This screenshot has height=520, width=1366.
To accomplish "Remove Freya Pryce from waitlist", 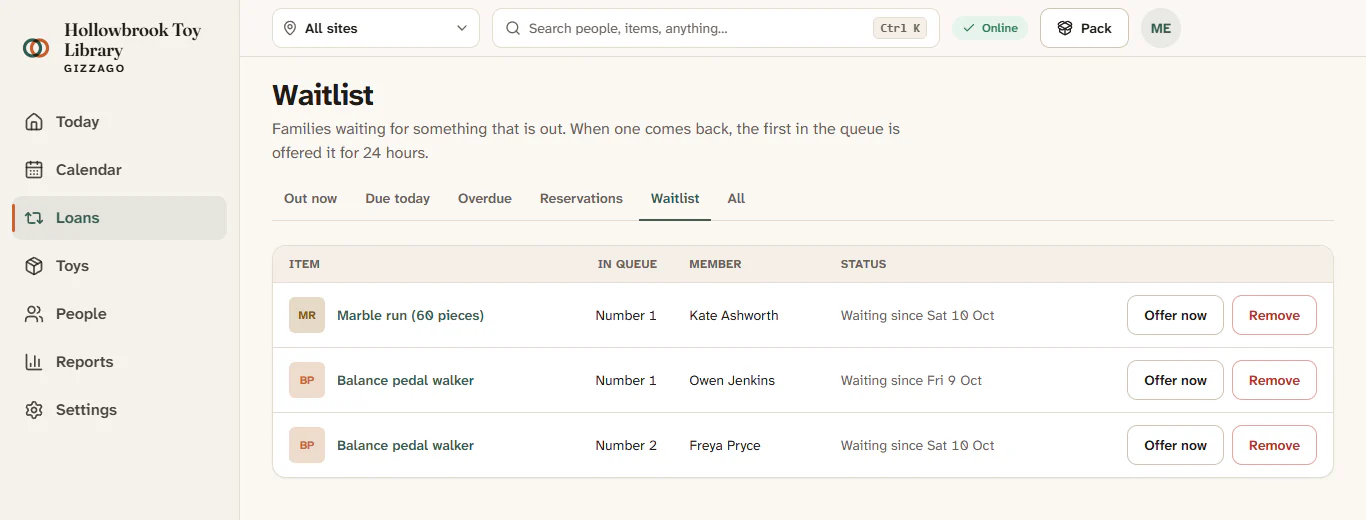I will [x=1274, y=445].
